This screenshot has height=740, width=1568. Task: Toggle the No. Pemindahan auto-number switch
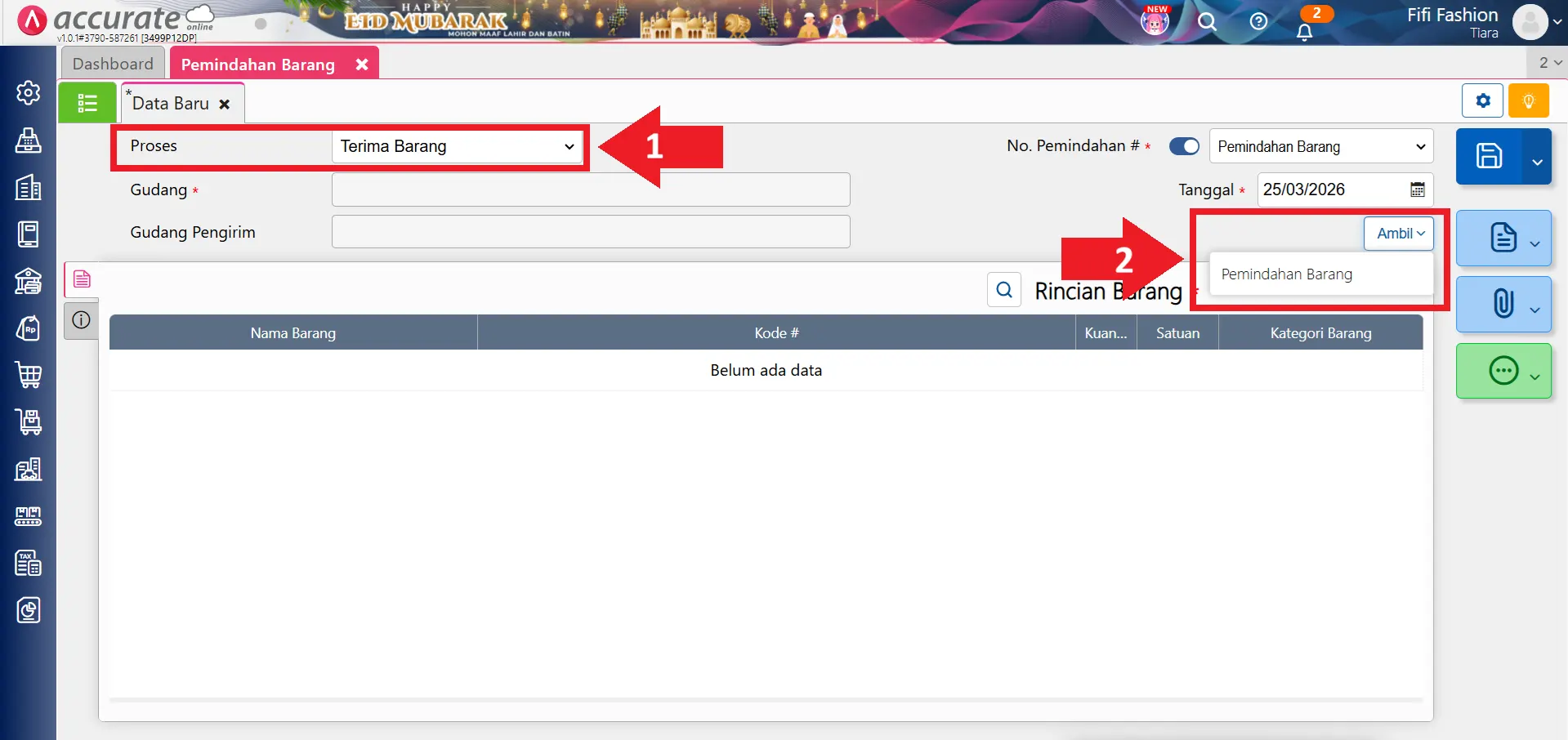point(1184,146)
